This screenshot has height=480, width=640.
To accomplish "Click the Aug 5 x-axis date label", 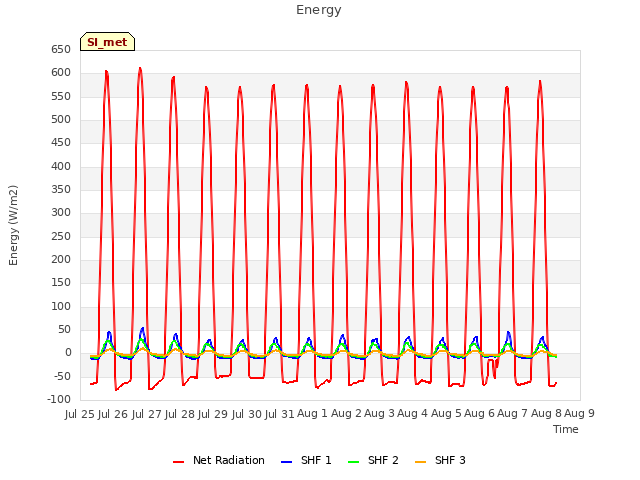I will [446, 414].
